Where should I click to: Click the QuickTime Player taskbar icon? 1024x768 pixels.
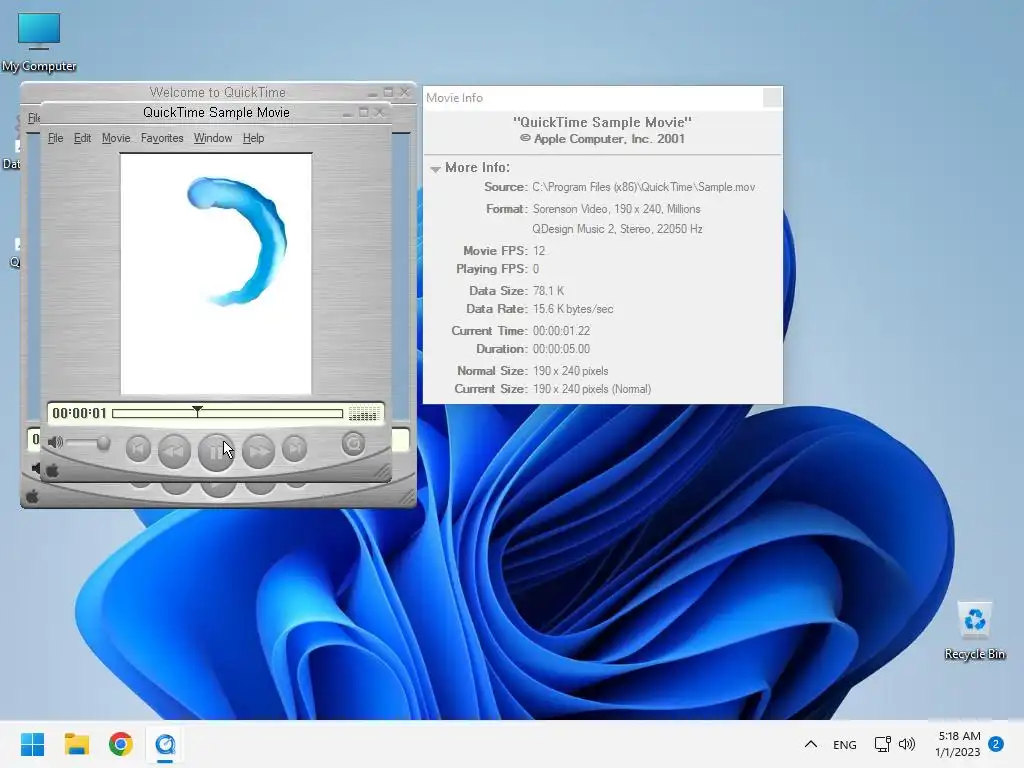point(165,744)
